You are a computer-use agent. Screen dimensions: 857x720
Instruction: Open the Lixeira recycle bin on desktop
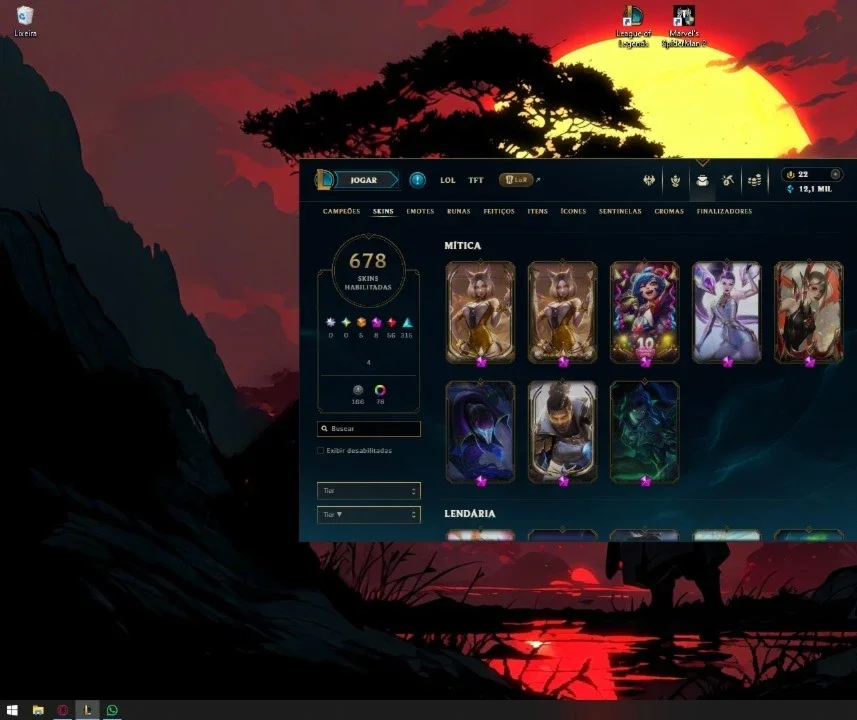[25, 21]
